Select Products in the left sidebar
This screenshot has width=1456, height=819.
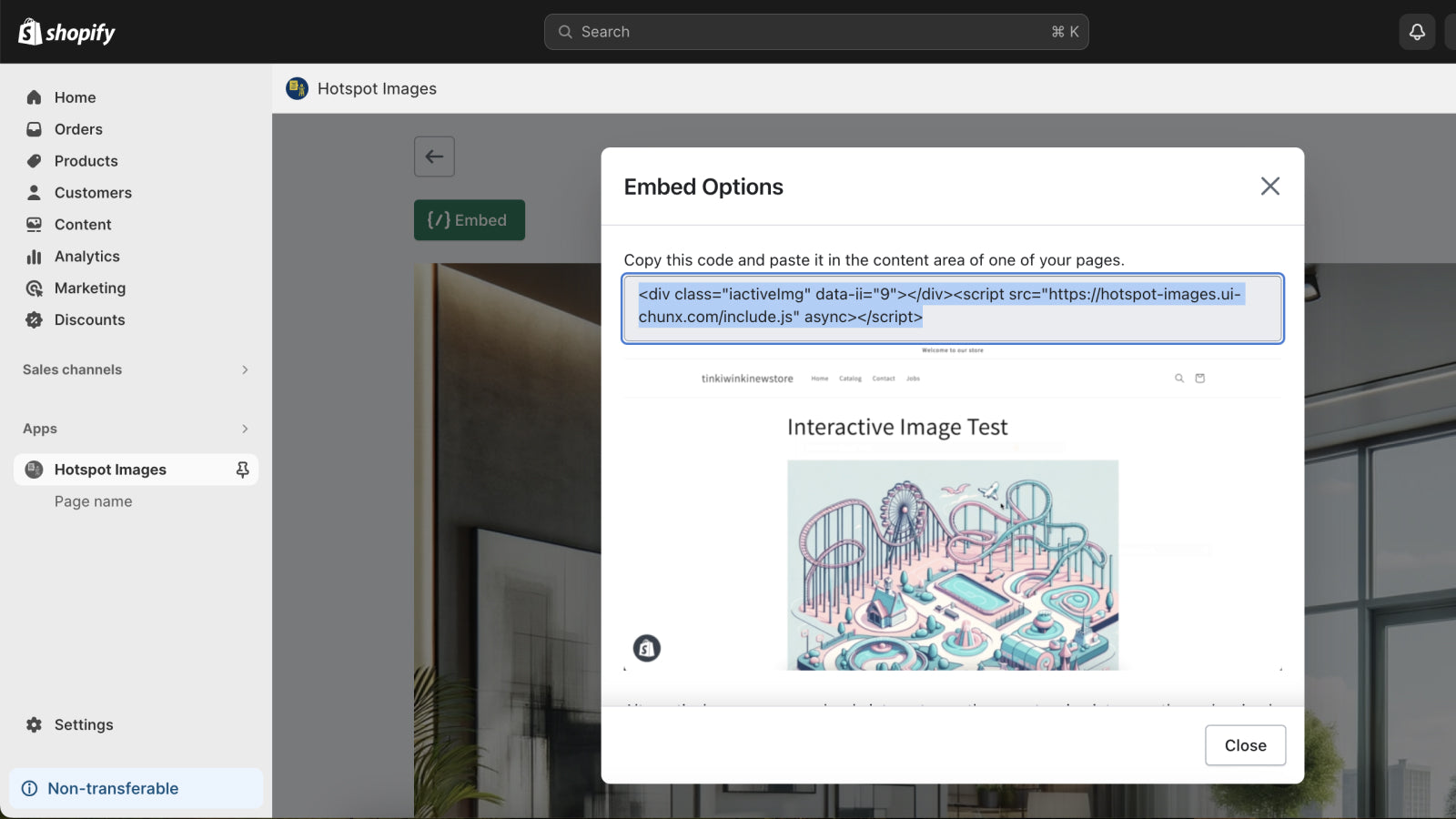(x=86, y=160)
